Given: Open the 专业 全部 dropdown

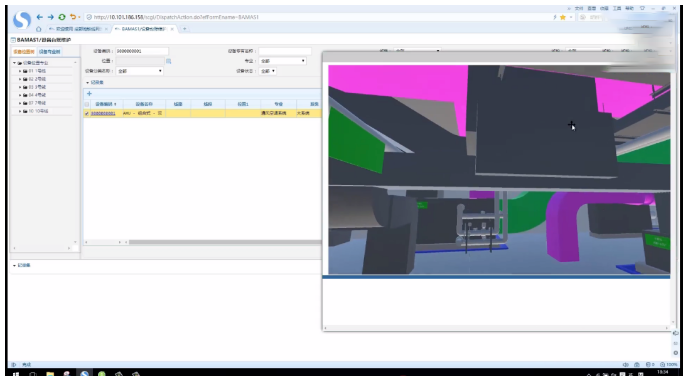Looking at the screenshot, I should [283, 61].
